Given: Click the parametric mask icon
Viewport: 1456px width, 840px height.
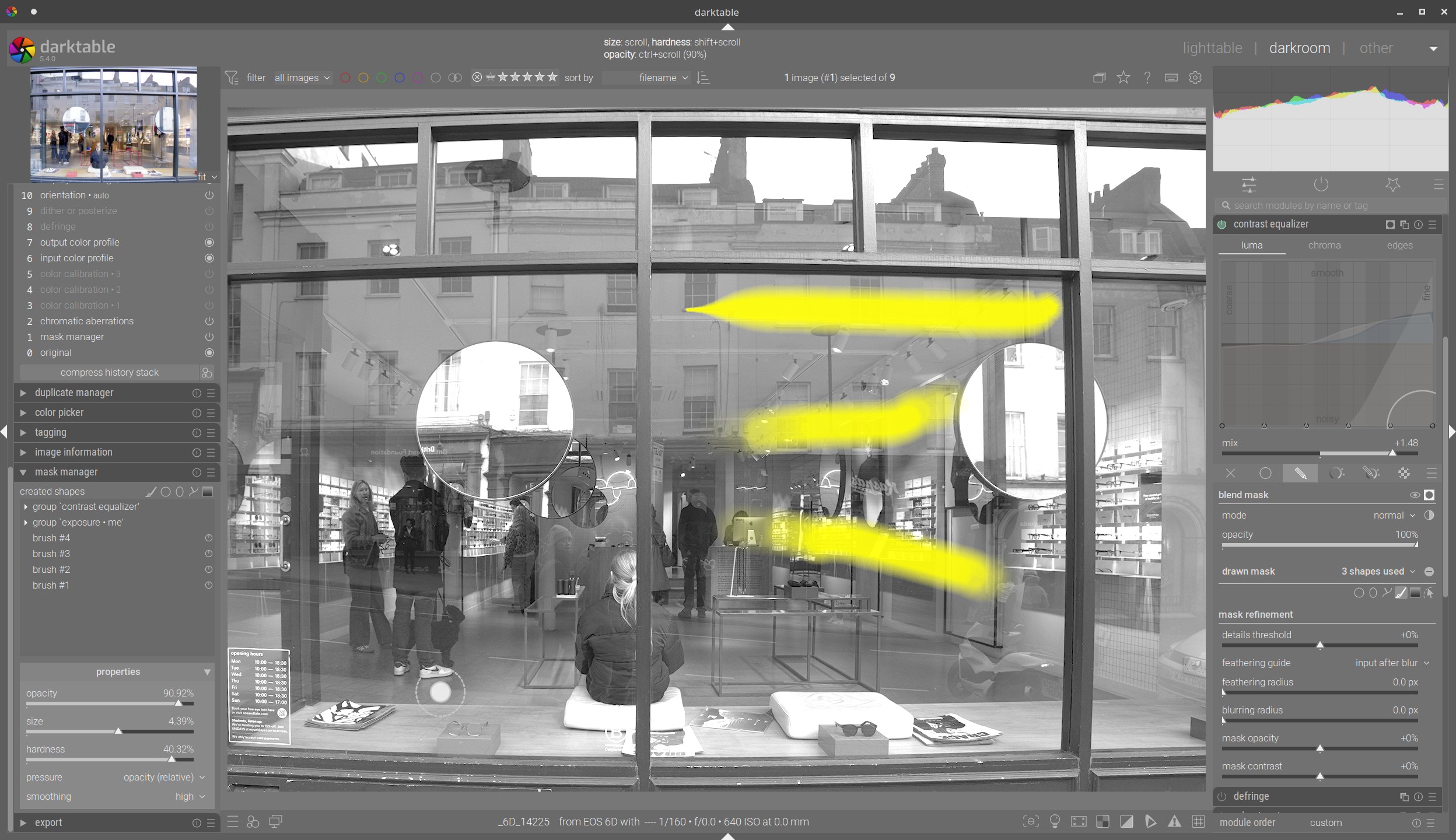Looking at the screenshot, I should [x=1336, y=473].
